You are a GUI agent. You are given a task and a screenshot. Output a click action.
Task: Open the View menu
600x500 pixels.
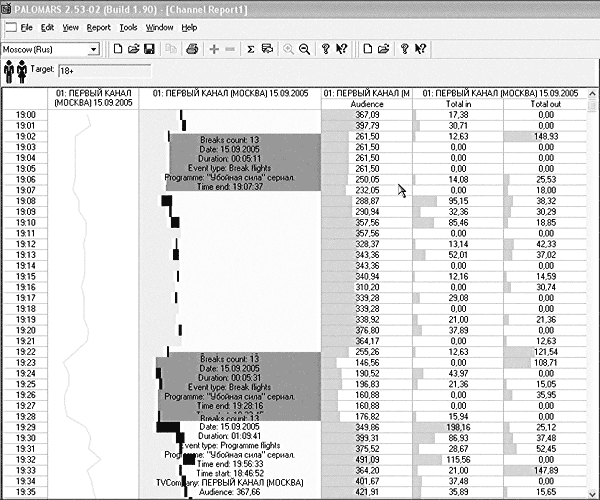click(x=70, y=28)
